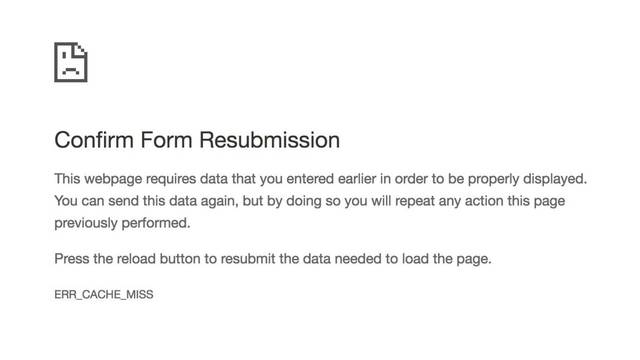Click the Press the reload button sentence
Screen dimensions: 640x360
tap(273, 259)
